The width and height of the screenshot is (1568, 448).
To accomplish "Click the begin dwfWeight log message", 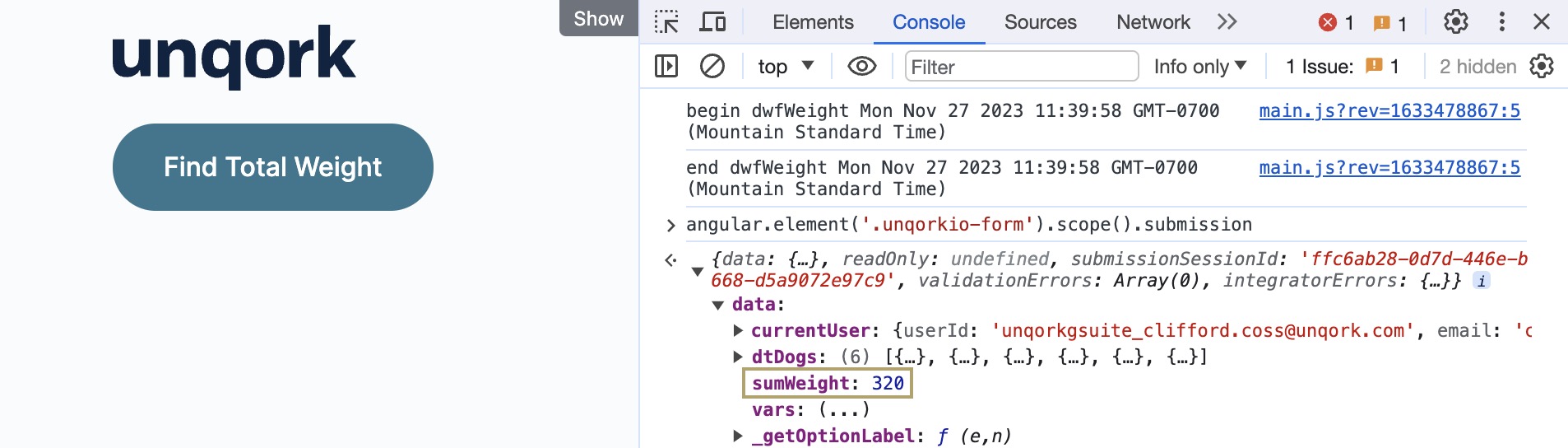I will (x=953, y=121).
